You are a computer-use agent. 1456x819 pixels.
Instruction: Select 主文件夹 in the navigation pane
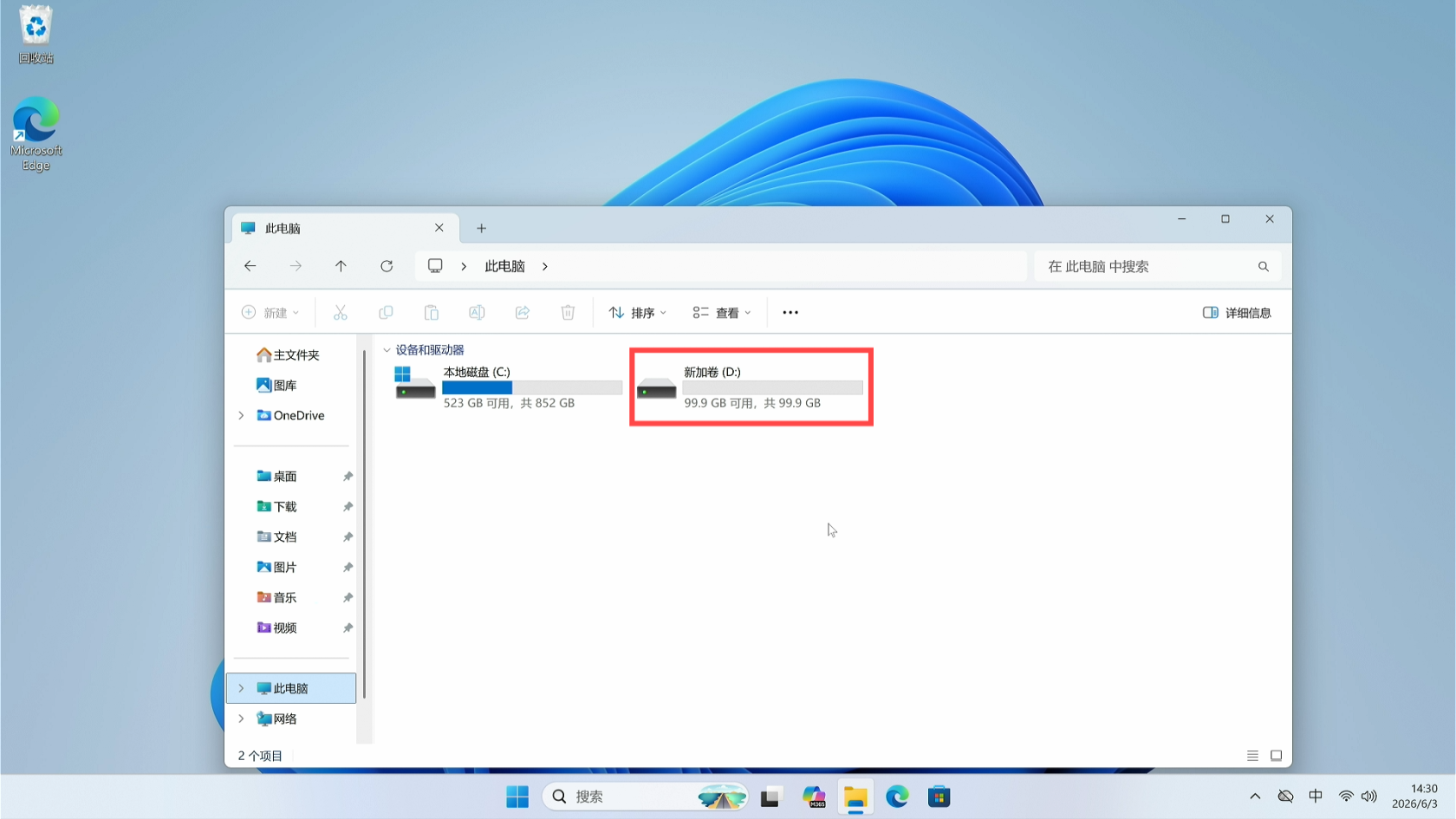coord(290,355)
